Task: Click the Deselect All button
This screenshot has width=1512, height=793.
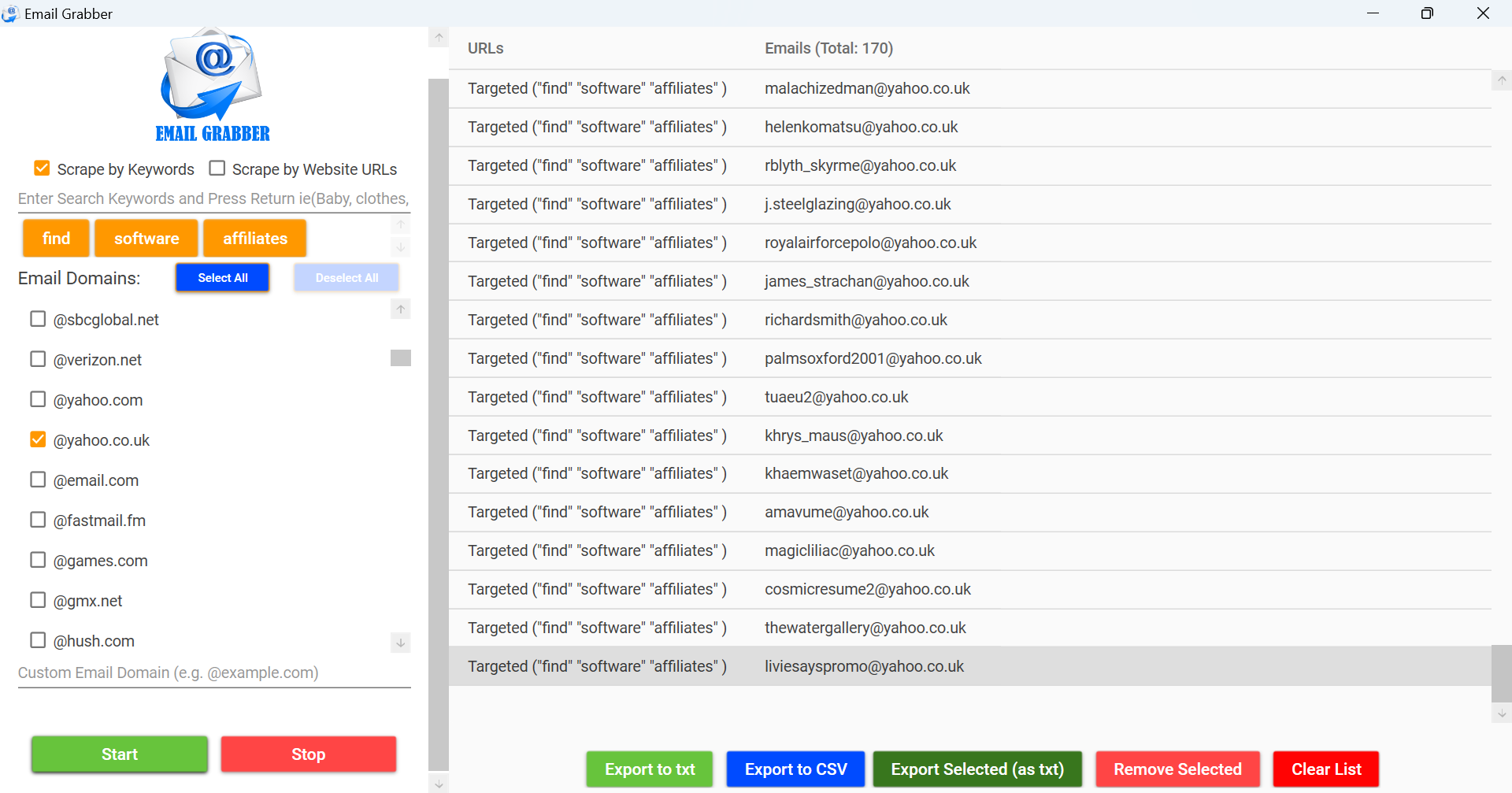Action: click(346, 277)
